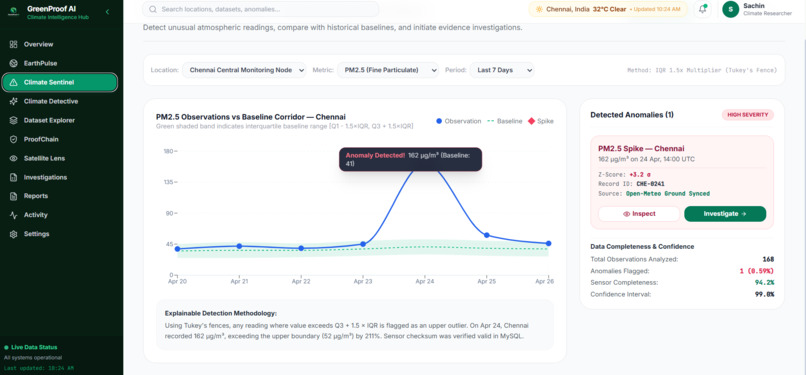Click the Climate Detective sparkle icon

tap(14, 102)
